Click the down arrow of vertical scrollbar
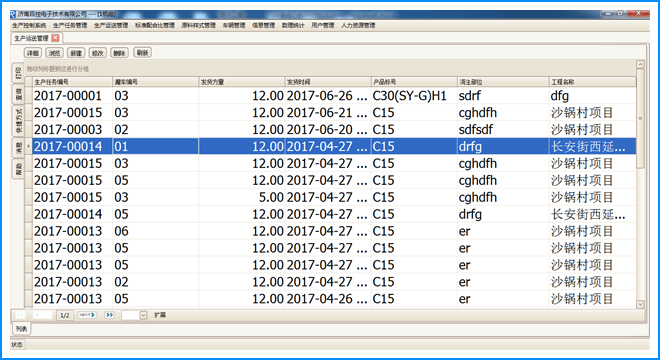The width and height of the screenshot is (660, 360). point(640,304)
